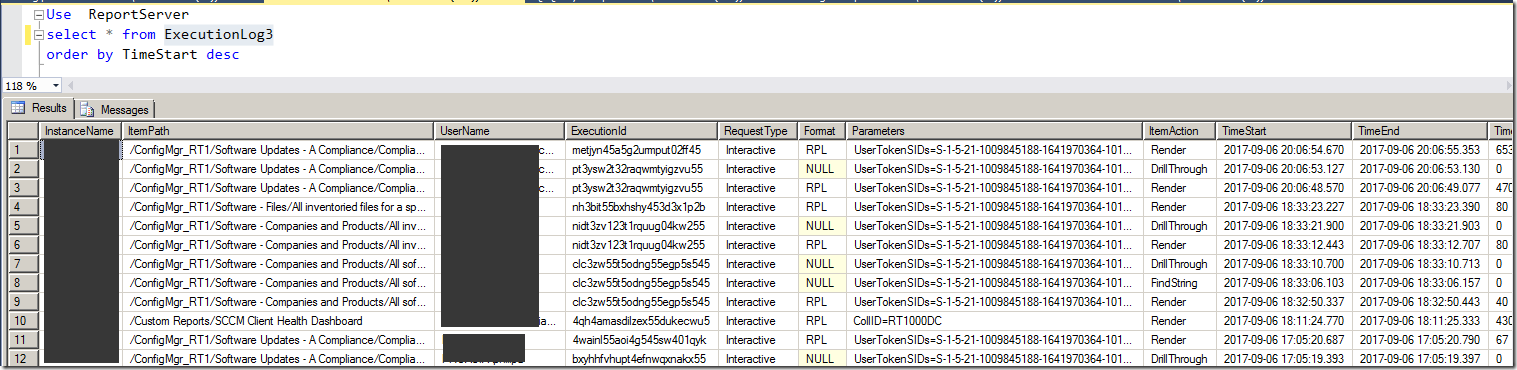The height and width of the screenshot is (370, 1517).
Task: Click the CollID=RT1000DC Parameters cell
Action: [995, 321]
